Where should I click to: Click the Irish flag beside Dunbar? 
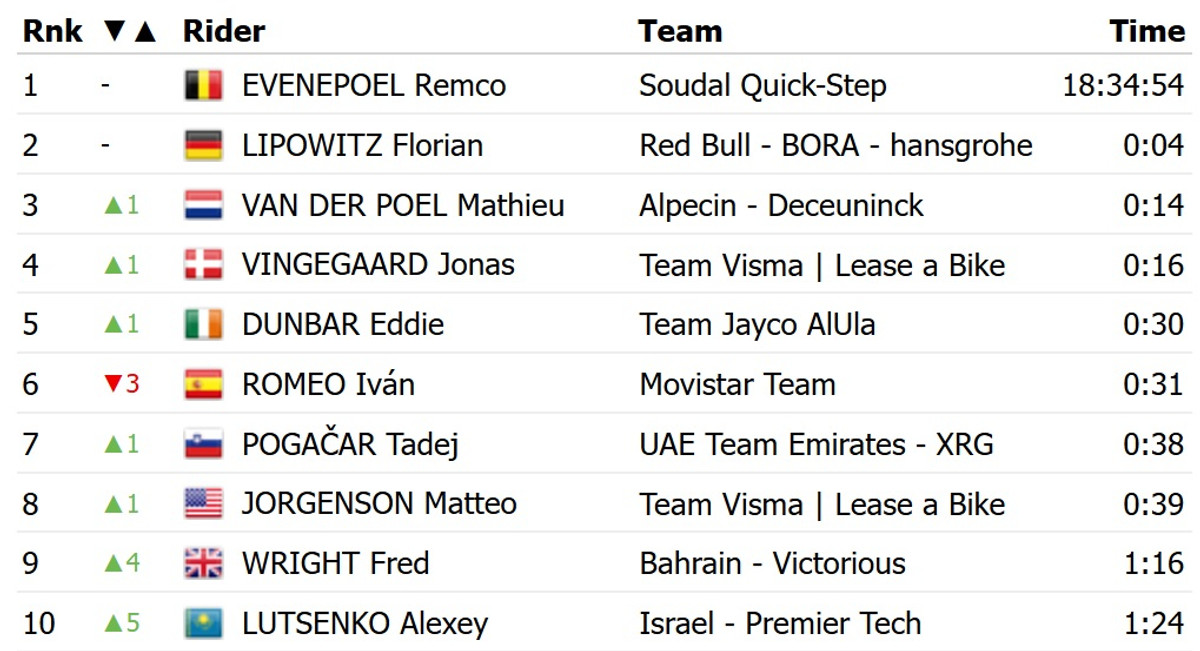[x=203, y=325]
